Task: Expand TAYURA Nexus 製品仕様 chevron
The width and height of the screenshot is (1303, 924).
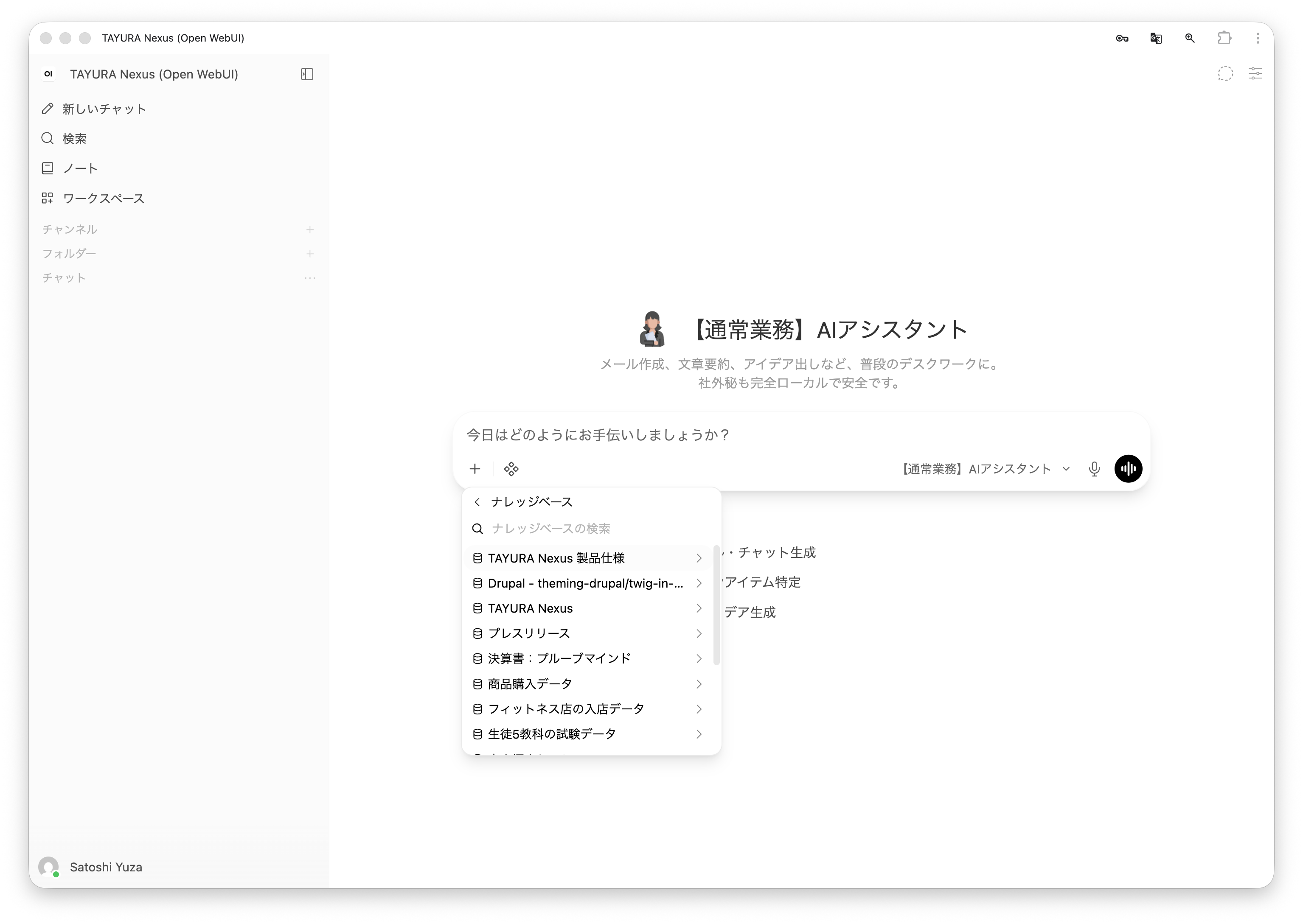Action: click(699, 558)
